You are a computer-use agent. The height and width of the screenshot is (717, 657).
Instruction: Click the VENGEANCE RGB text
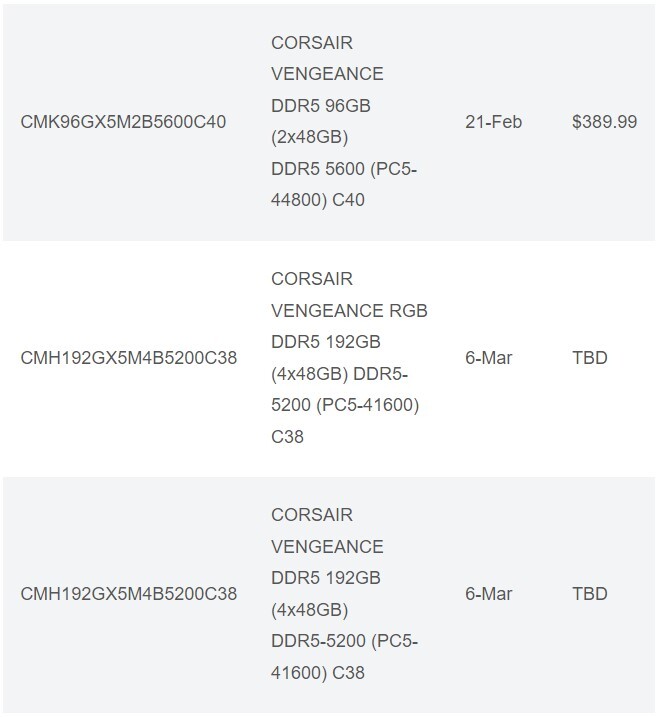point(349,311)
